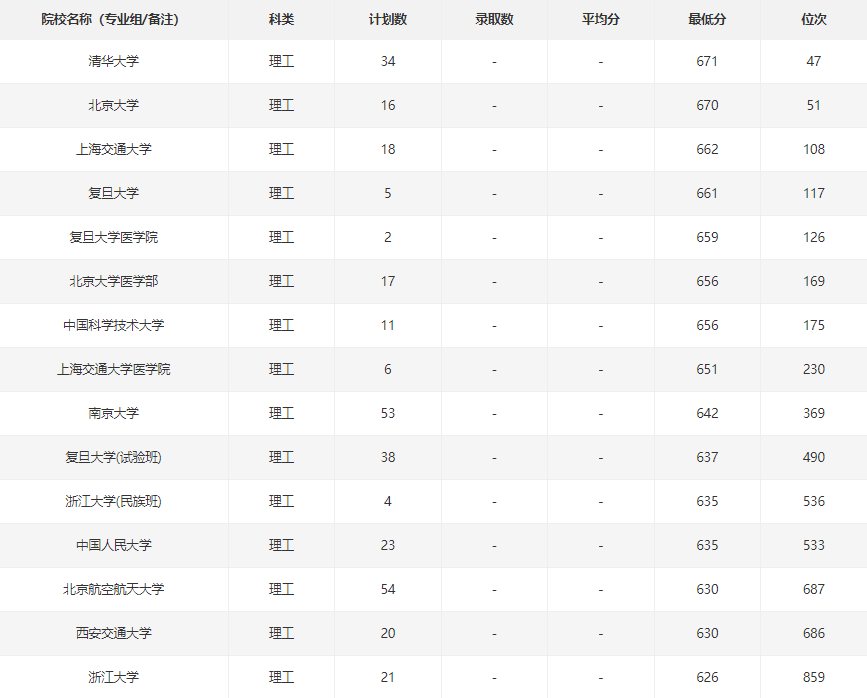Click rank value 686
867x698 pixels.
point(814,633)
